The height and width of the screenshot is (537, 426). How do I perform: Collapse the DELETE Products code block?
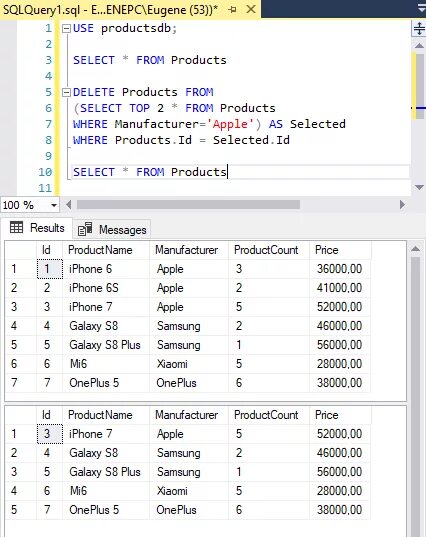[x=66, y=92]
